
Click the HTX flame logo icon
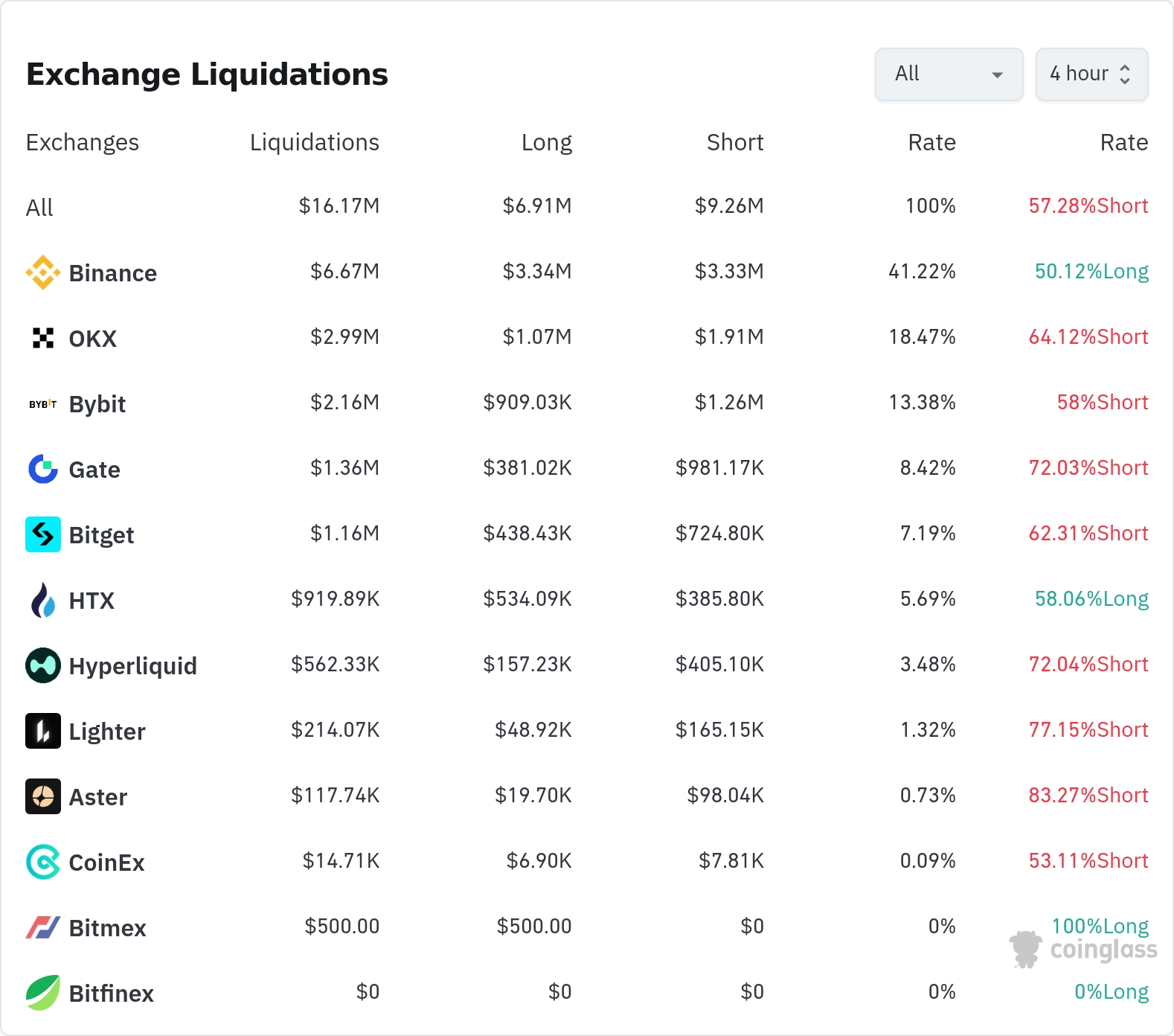click(x=43, y=600)
